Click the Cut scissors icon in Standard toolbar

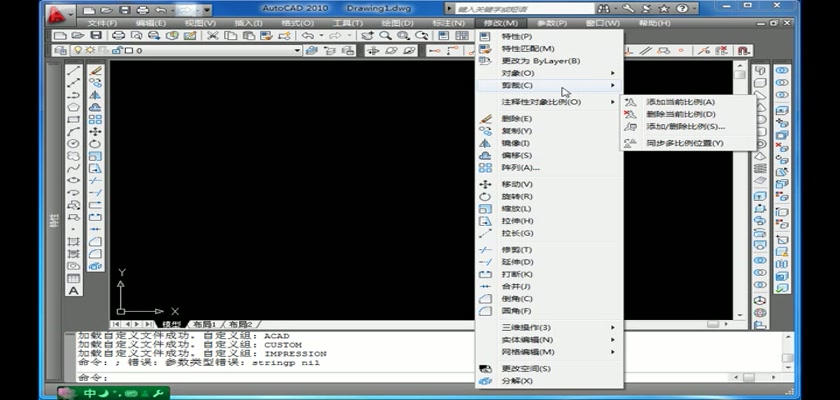[213, 35]
